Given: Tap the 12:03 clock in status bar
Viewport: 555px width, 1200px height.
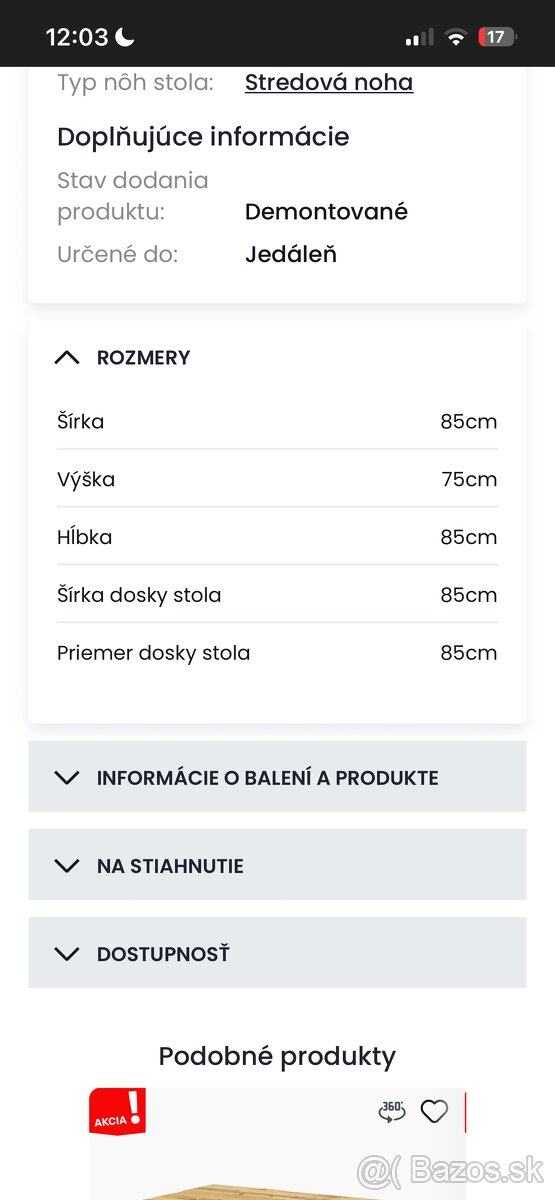Looking at the screenshot, I should tap(77, 37).
